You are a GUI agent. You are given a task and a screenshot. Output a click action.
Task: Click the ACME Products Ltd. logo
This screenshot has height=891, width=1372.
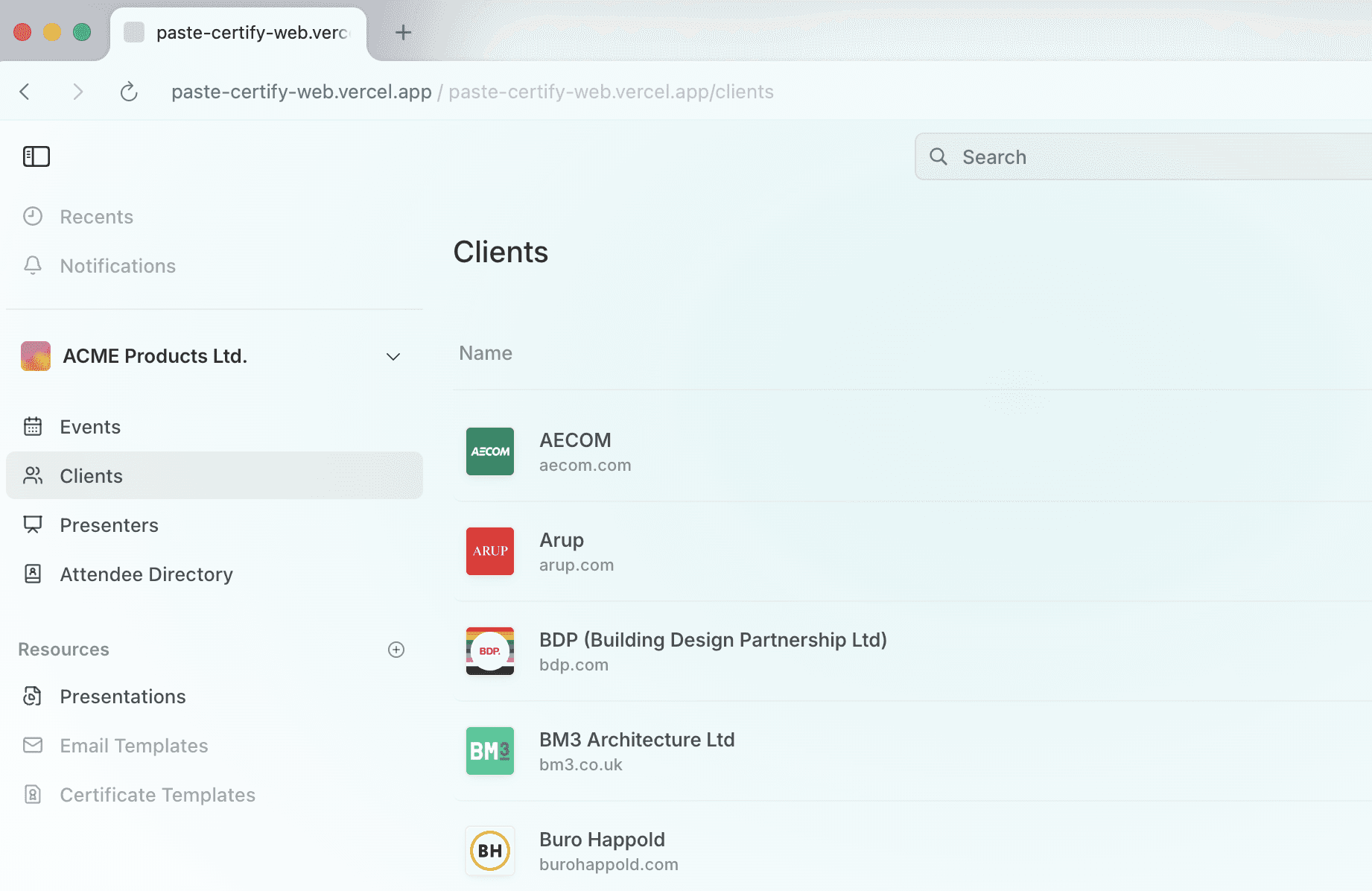[36, 356]
